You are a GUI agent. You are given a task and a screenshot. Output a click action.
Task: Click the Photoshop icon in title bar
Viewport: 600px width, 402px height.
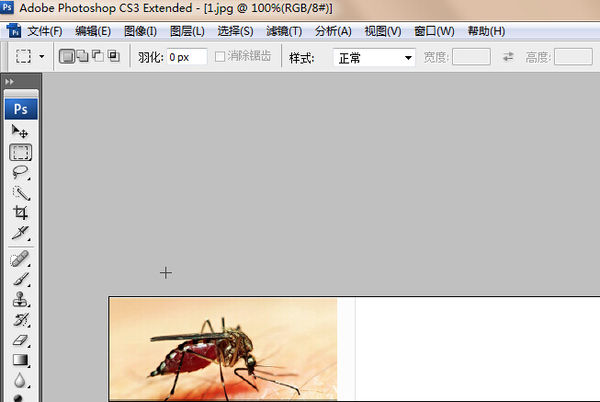(x=7, y=7)
